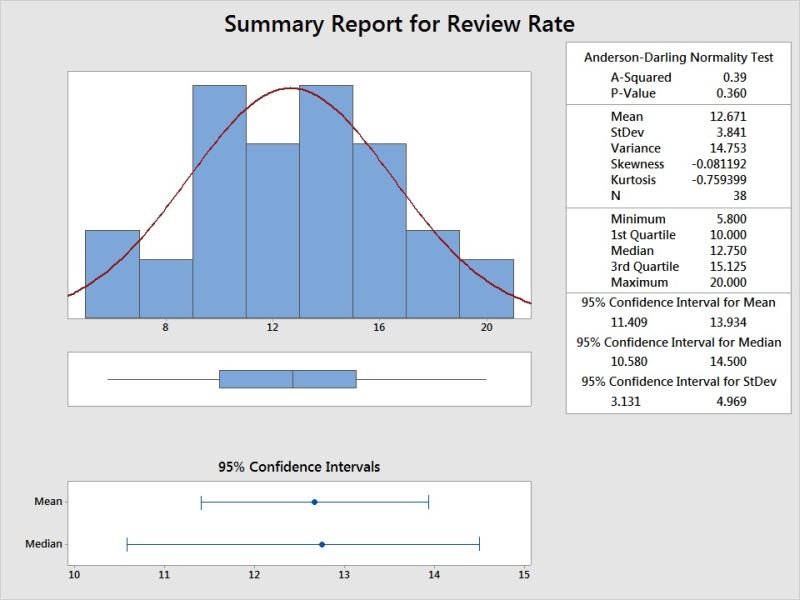Select the rightmost histogram bar near 20
The width and height of the screenshot is (800, 600).
click(x=486, y=288)
